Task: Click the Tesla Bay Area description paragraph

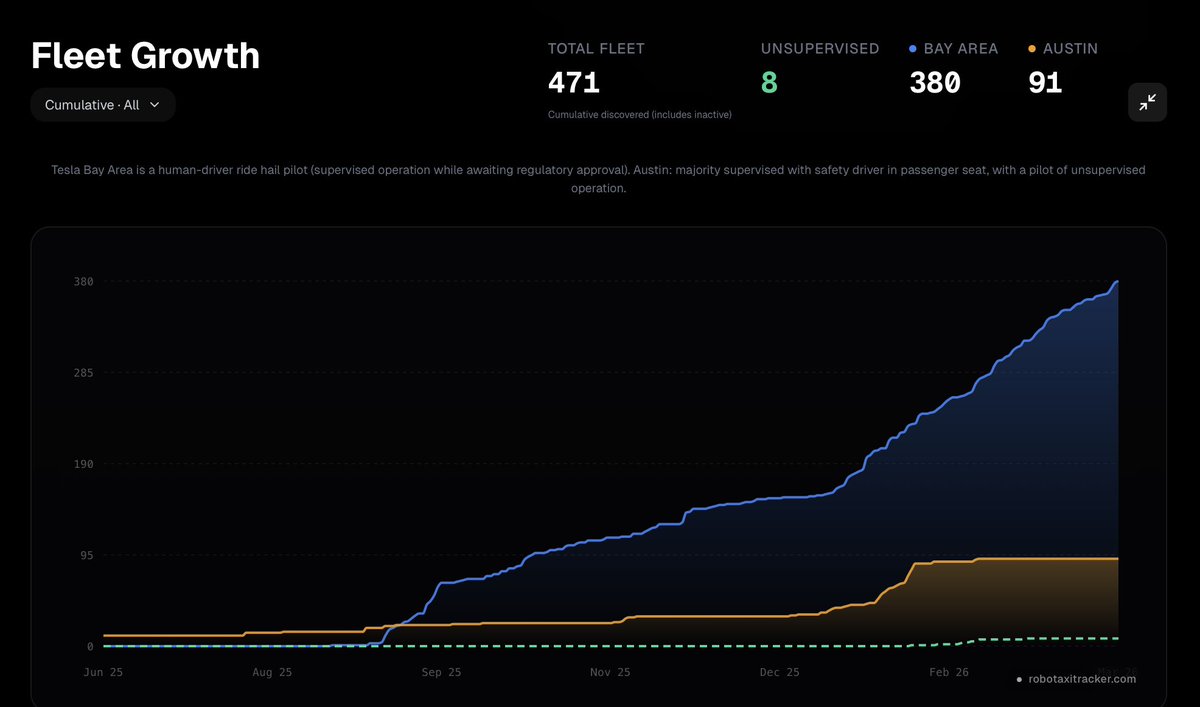Action: click(x=599, y=179)
